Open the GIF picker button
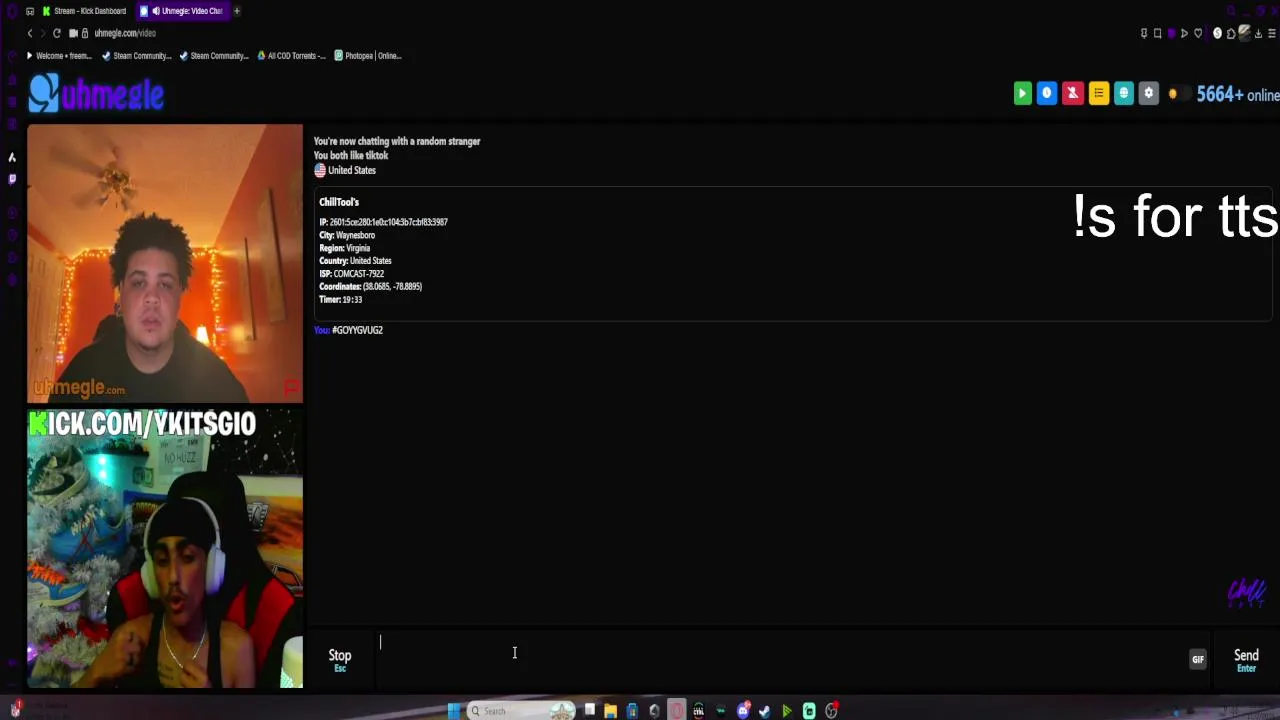Screen dimensions: 1280x720 tap(1197, 659)
